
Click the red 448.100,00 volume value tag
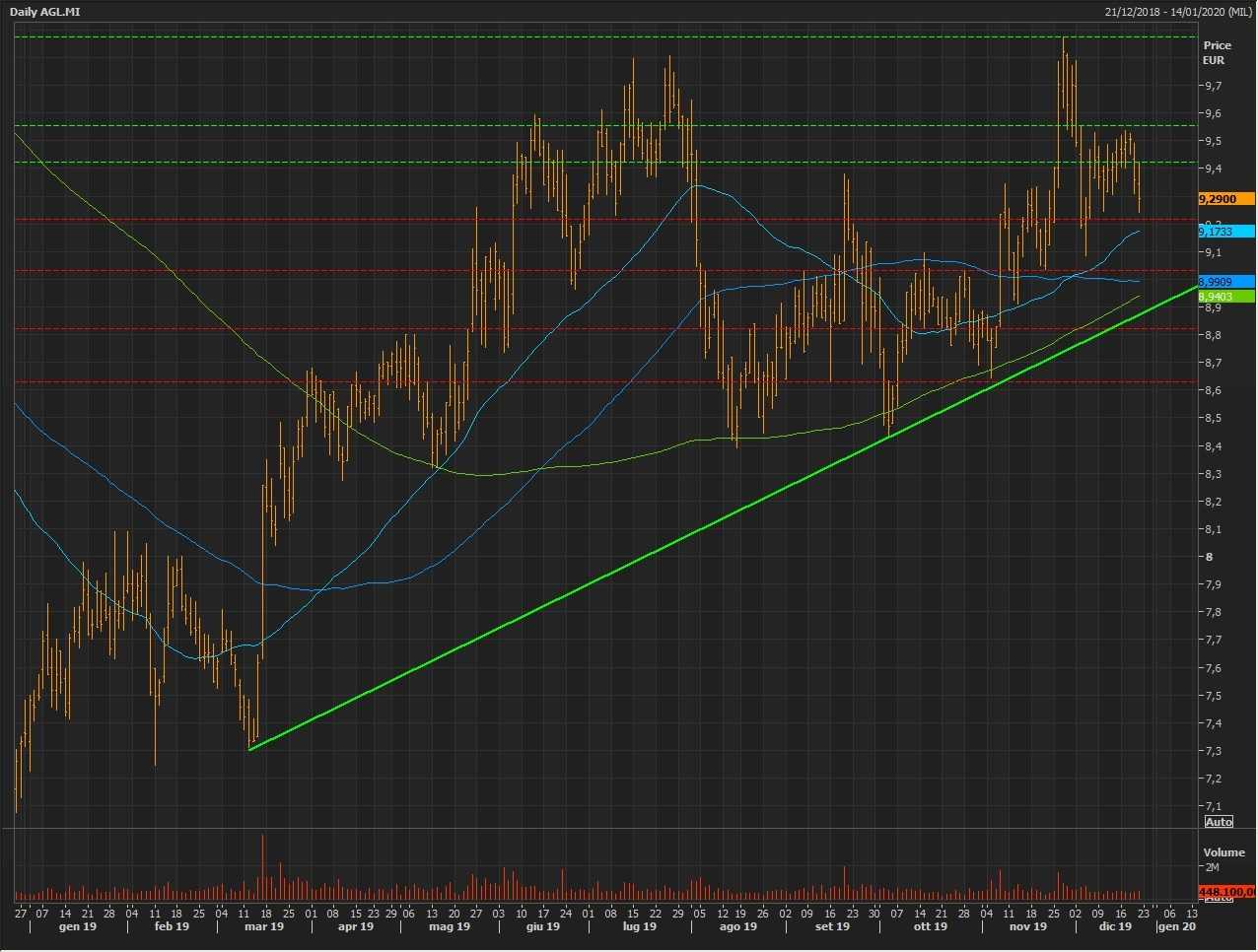point(1225,892)
